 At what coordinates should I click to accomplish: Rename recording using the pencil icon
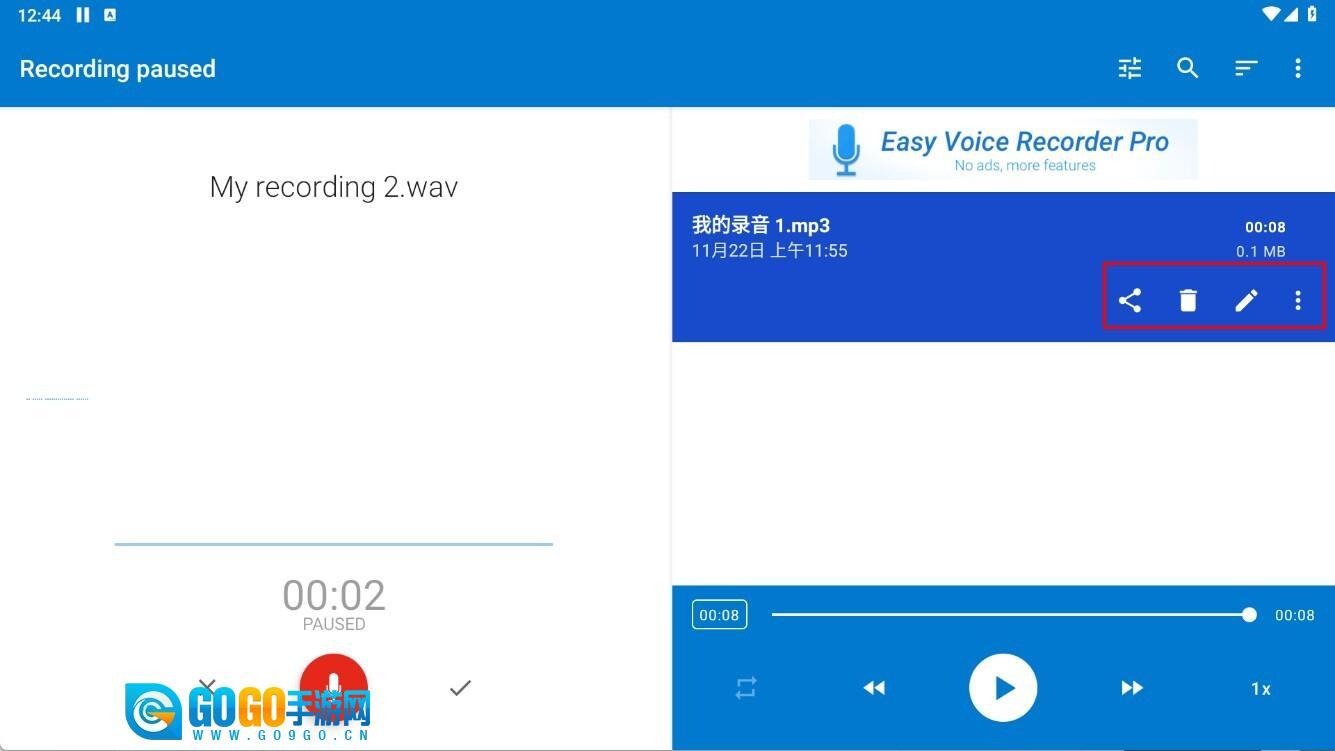pos(1246,300)
